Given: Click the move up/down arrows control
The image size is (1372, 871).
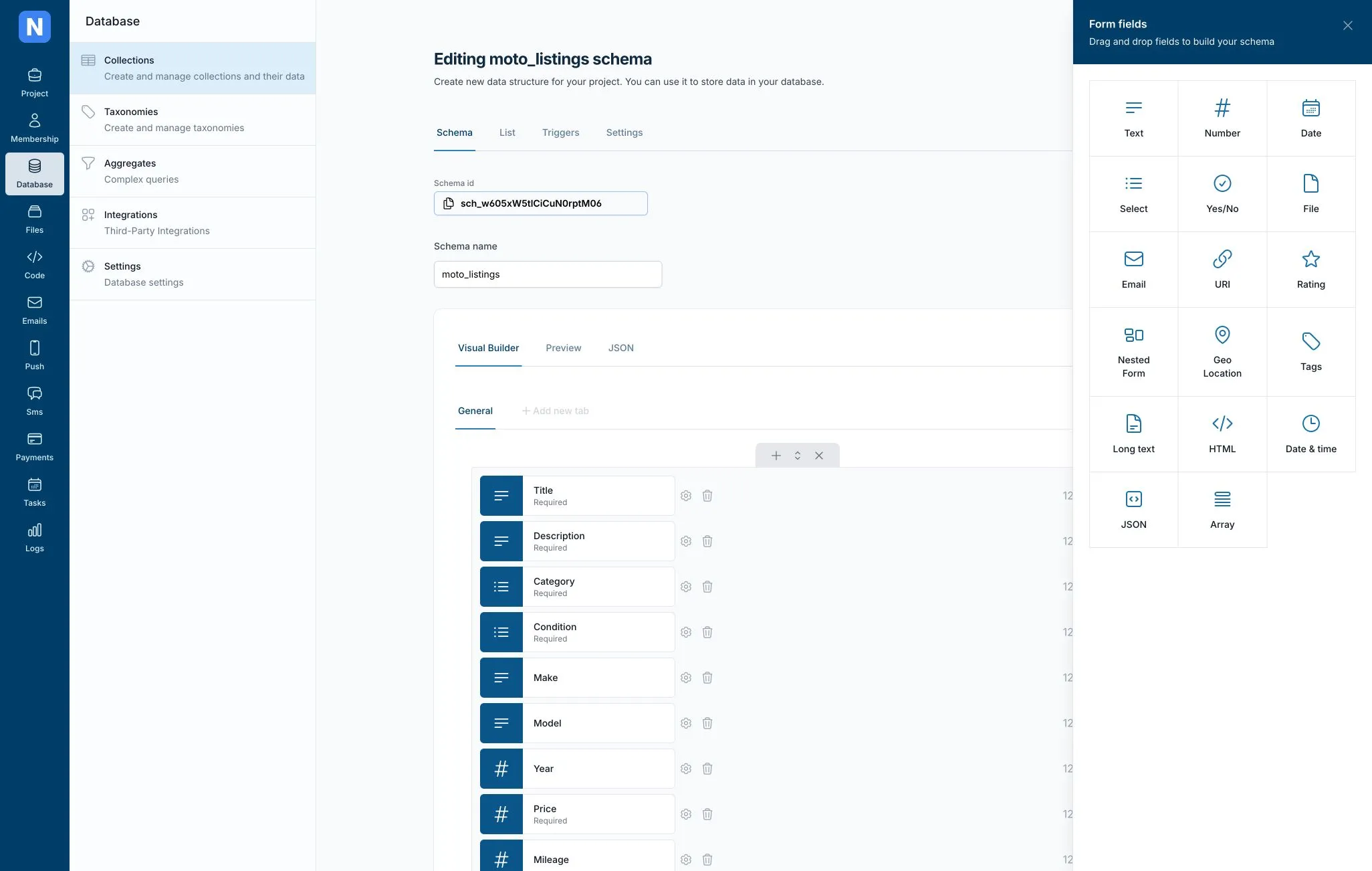Looking at the screenshot, I should (x=798, y=456).
